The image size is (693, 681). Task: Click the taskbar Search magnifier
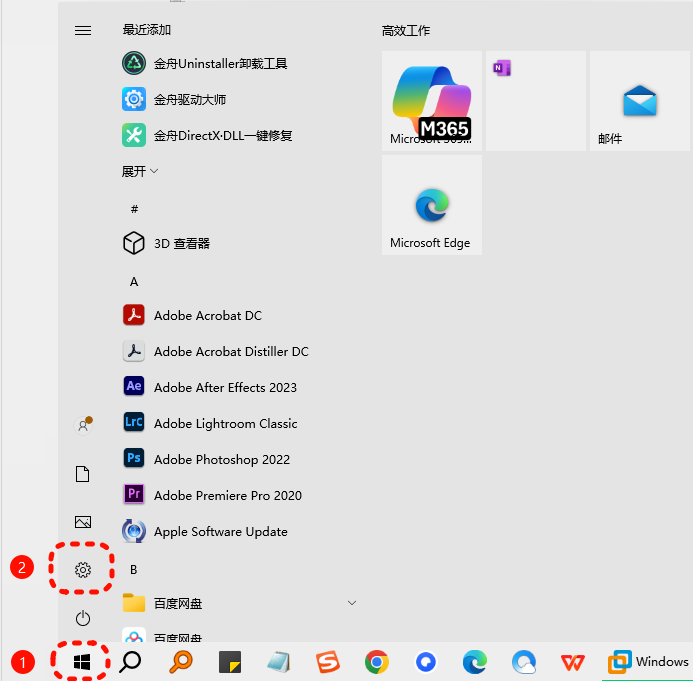(130, 662)
